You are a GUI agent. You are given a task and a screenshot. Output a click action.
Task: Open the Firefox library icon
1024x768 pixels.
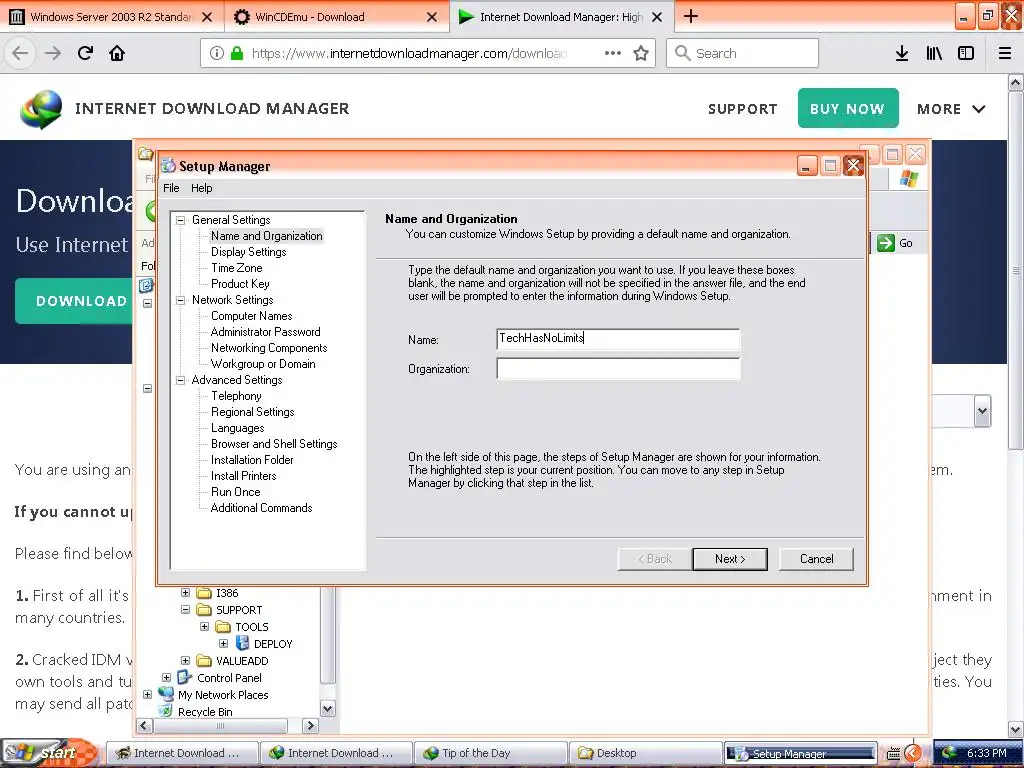coord(934,53)
